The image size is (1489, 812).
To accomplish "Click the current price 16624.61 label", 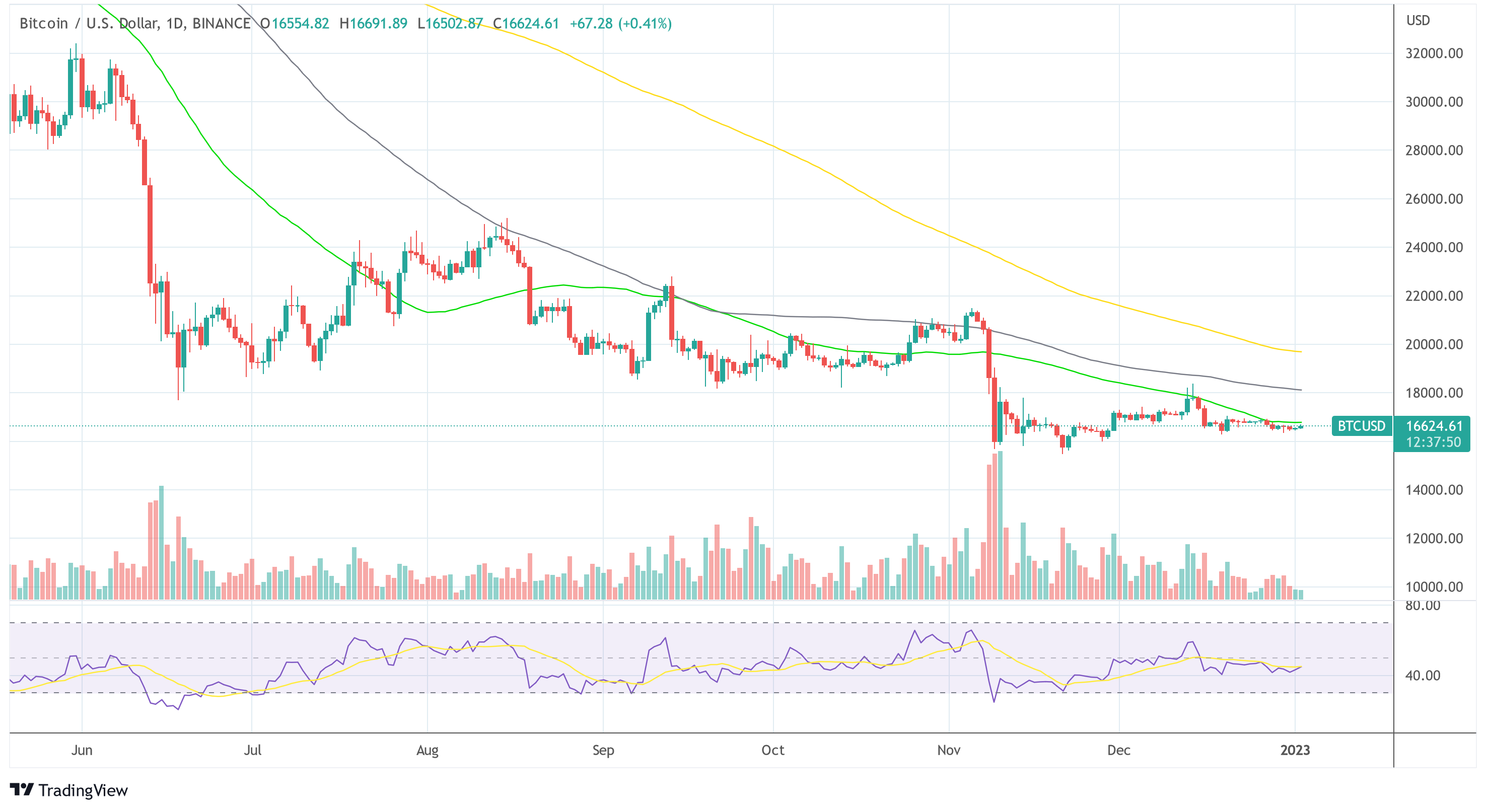I will click(x=1434, y=426).
